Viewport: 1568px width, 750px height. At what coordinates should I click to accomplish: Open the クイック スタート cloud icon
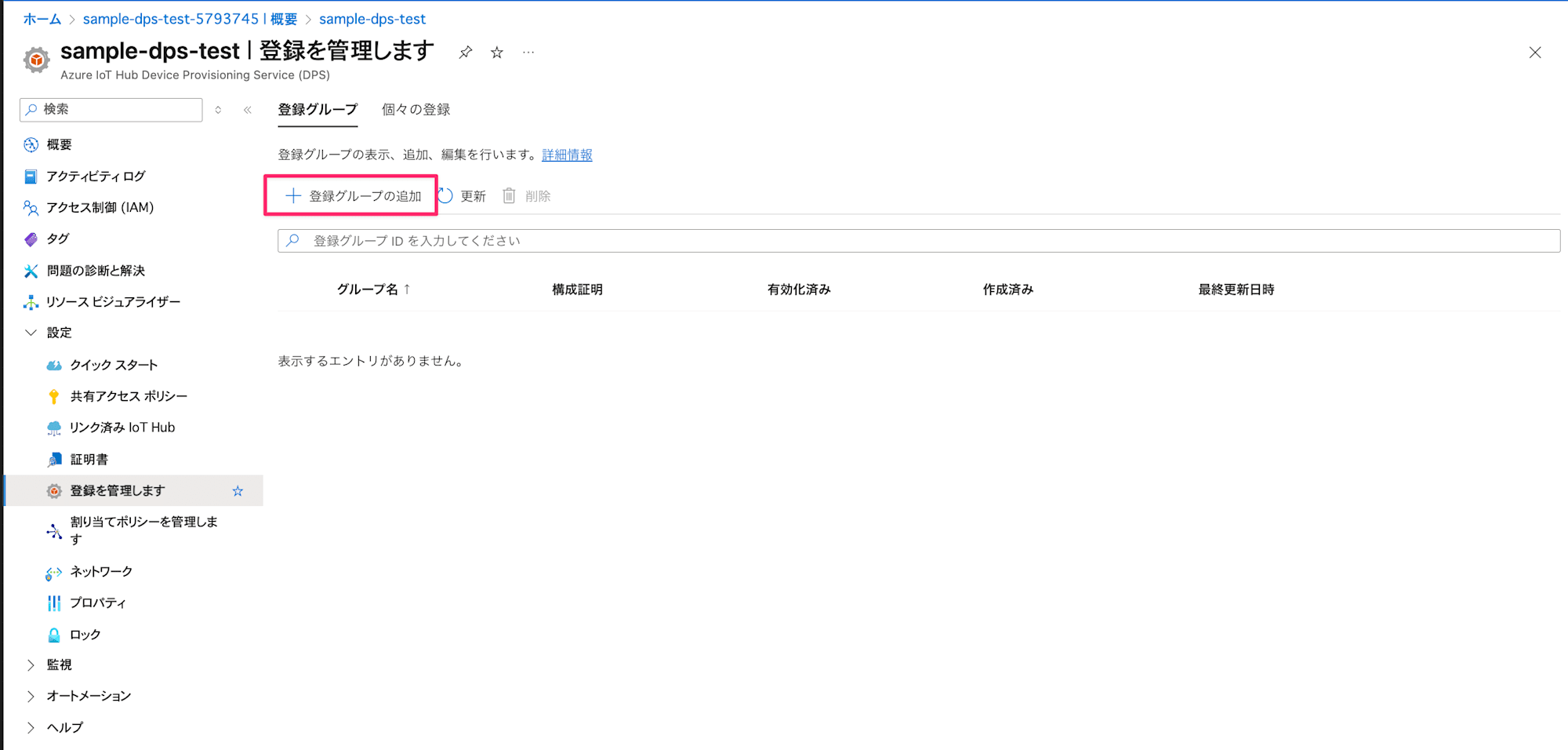pos(54,365)
